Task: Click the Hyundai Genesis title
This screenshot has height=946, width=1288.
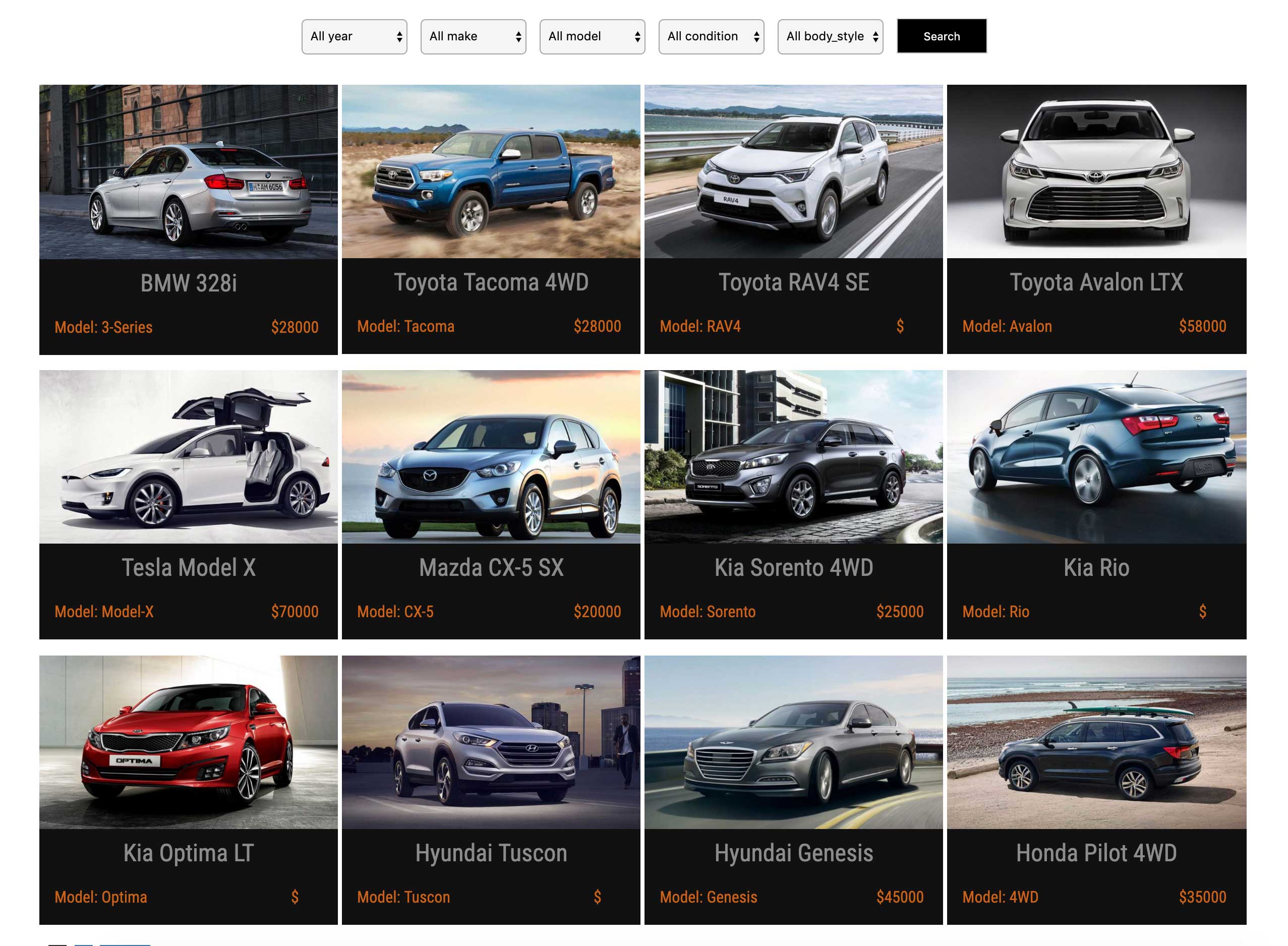Action: [x=793, y=853]
